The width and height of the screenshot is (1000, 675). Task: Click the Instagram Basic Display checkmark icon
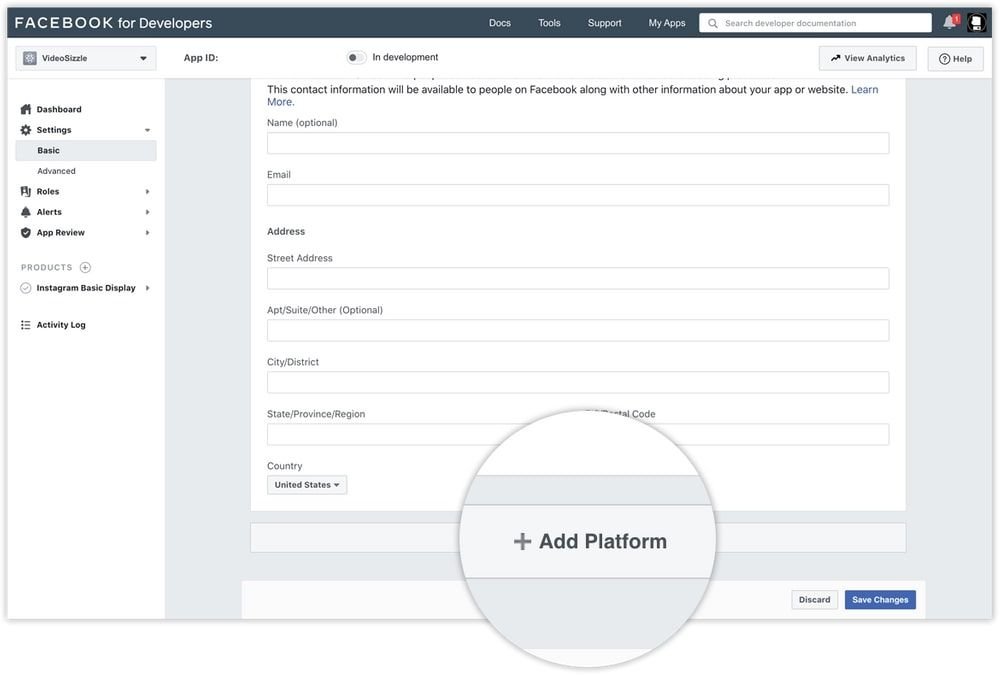point(26,288)
